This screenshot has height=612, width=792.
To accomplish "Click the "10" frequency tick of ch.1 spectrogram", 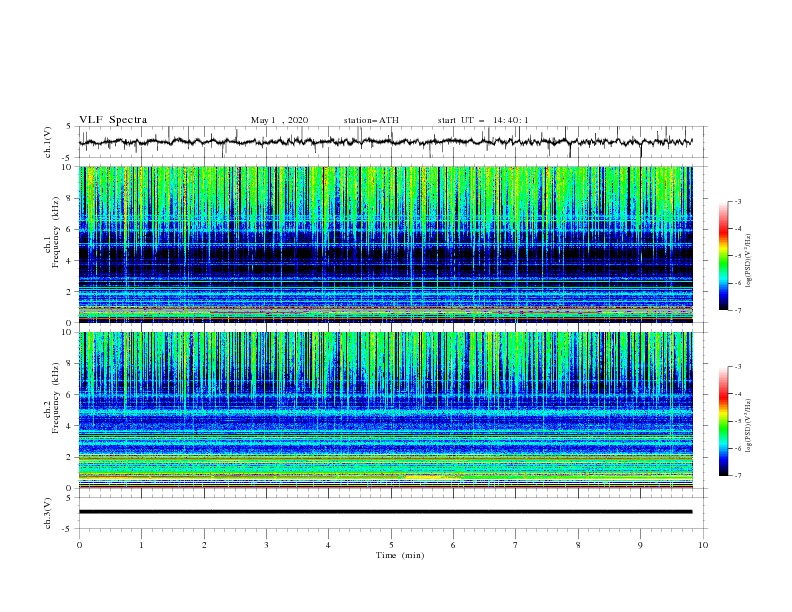I will [x=67, y=167].
